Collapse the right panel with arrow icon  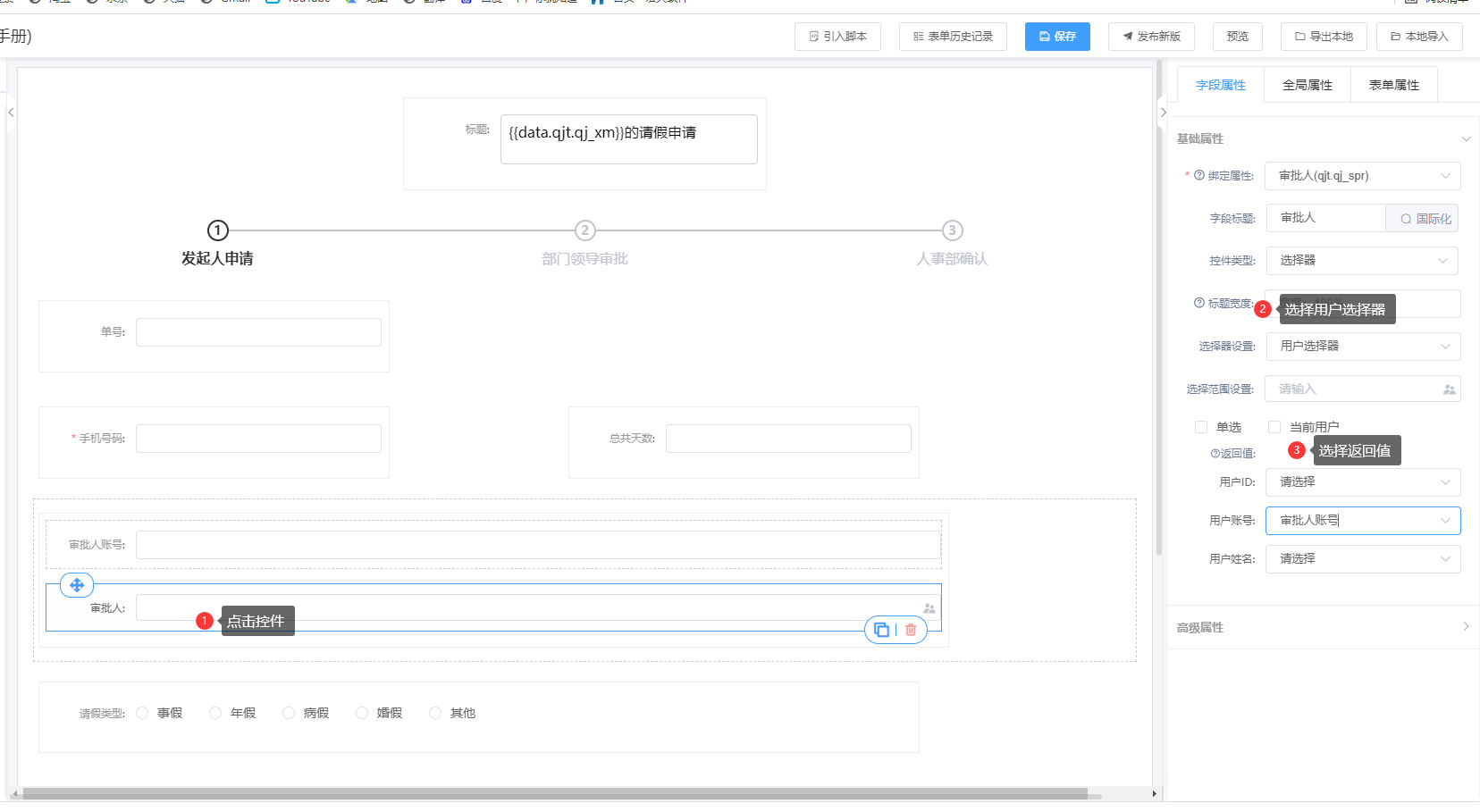(x=1163, y=113)
